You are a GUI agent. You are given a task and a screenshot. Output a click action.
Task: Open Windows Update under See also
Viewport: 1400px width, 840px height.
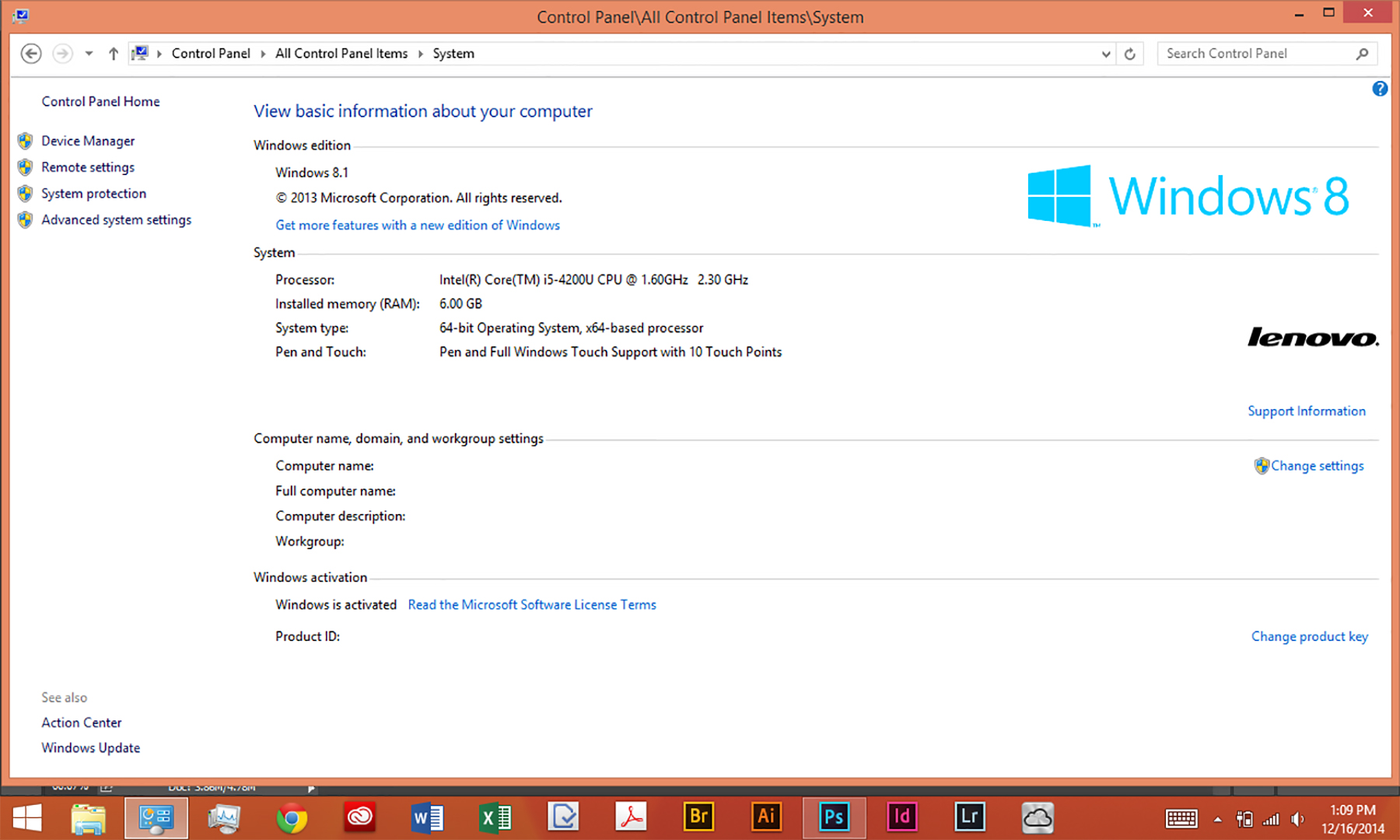[x=91, y=747]
